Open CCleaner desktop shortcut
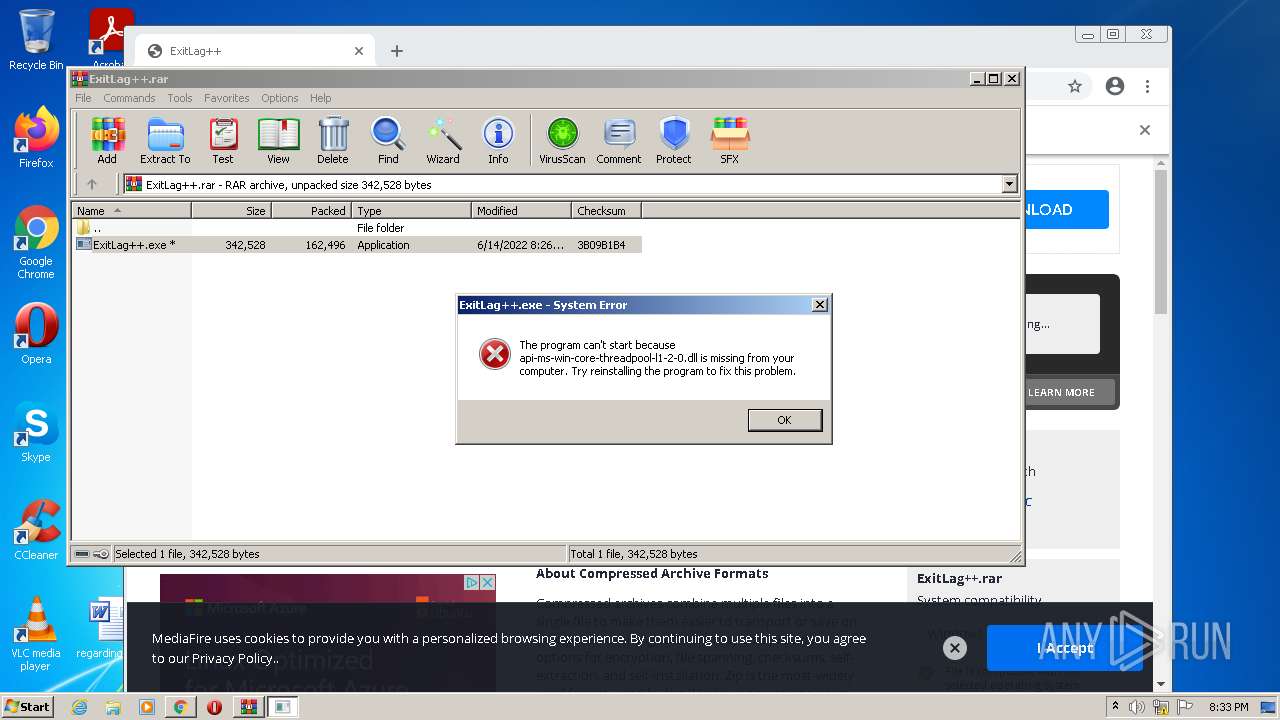Screen dimensions: 1280x720 tap(36, 530)
